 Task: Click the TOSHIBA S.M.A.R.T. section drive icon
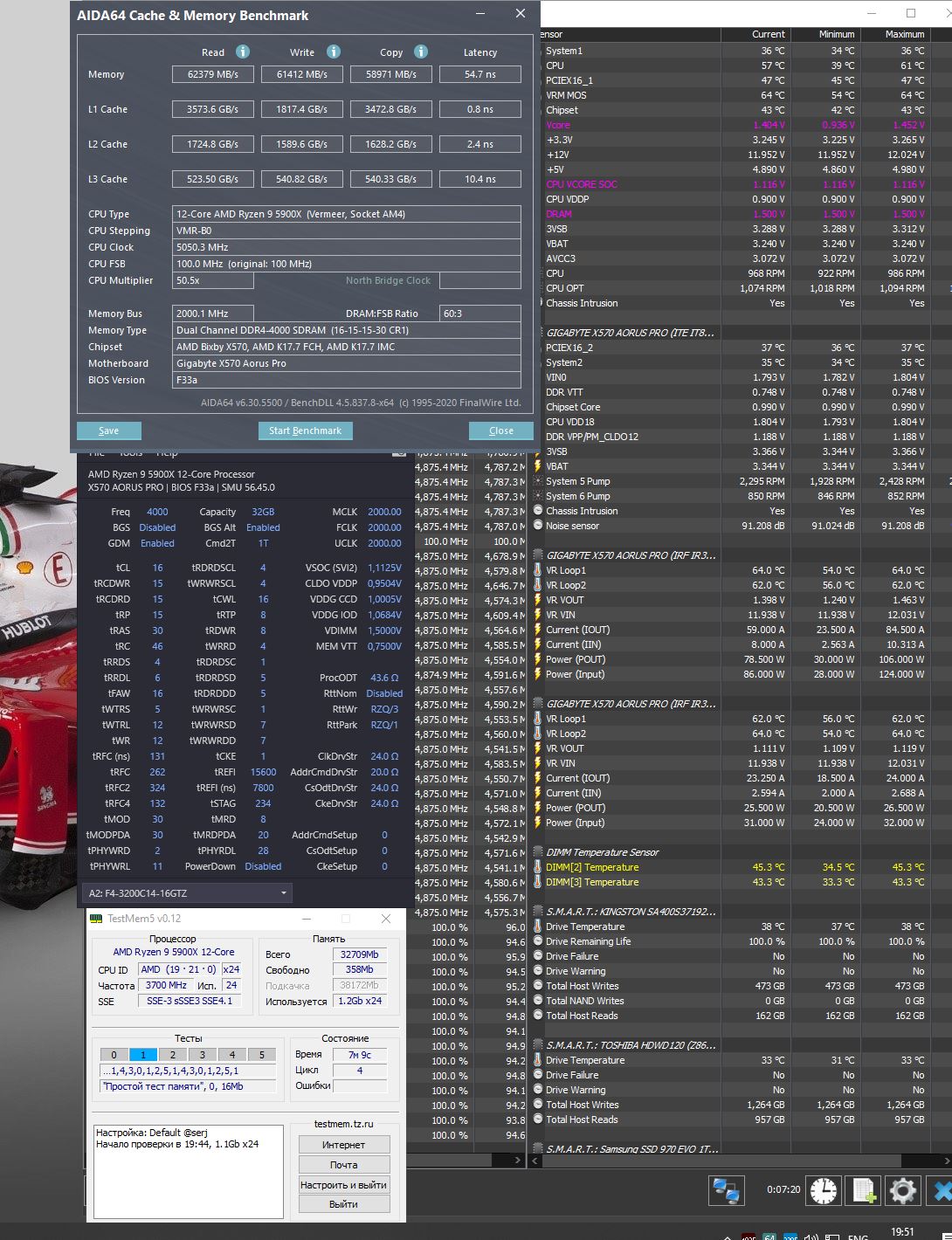pyautogui.click(x=538, y=1045)
